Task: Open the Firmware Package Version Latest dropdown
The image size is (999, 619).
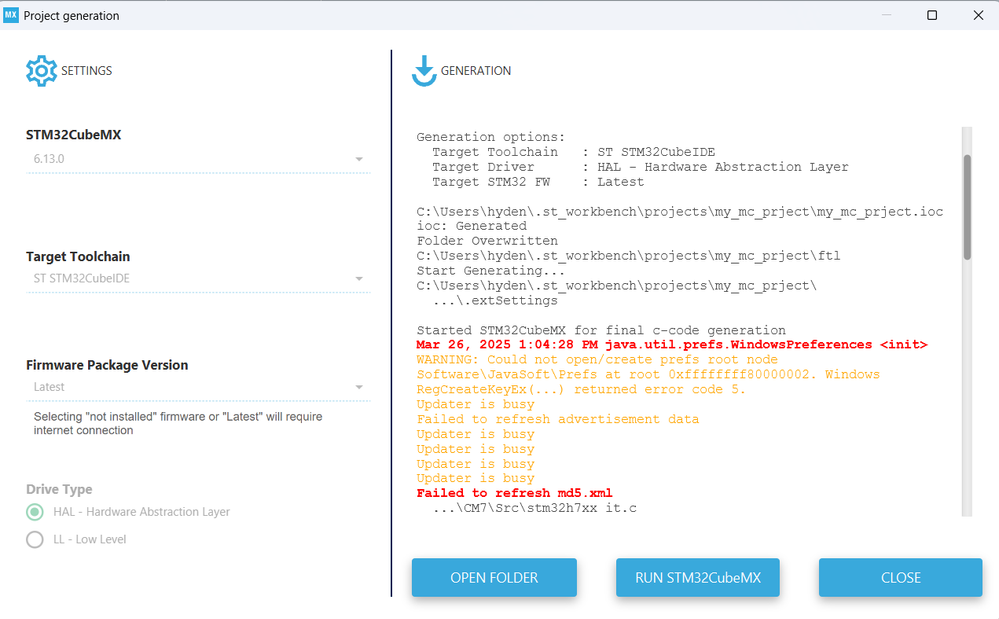Action: pyautogui.click(x=198, y=387)
